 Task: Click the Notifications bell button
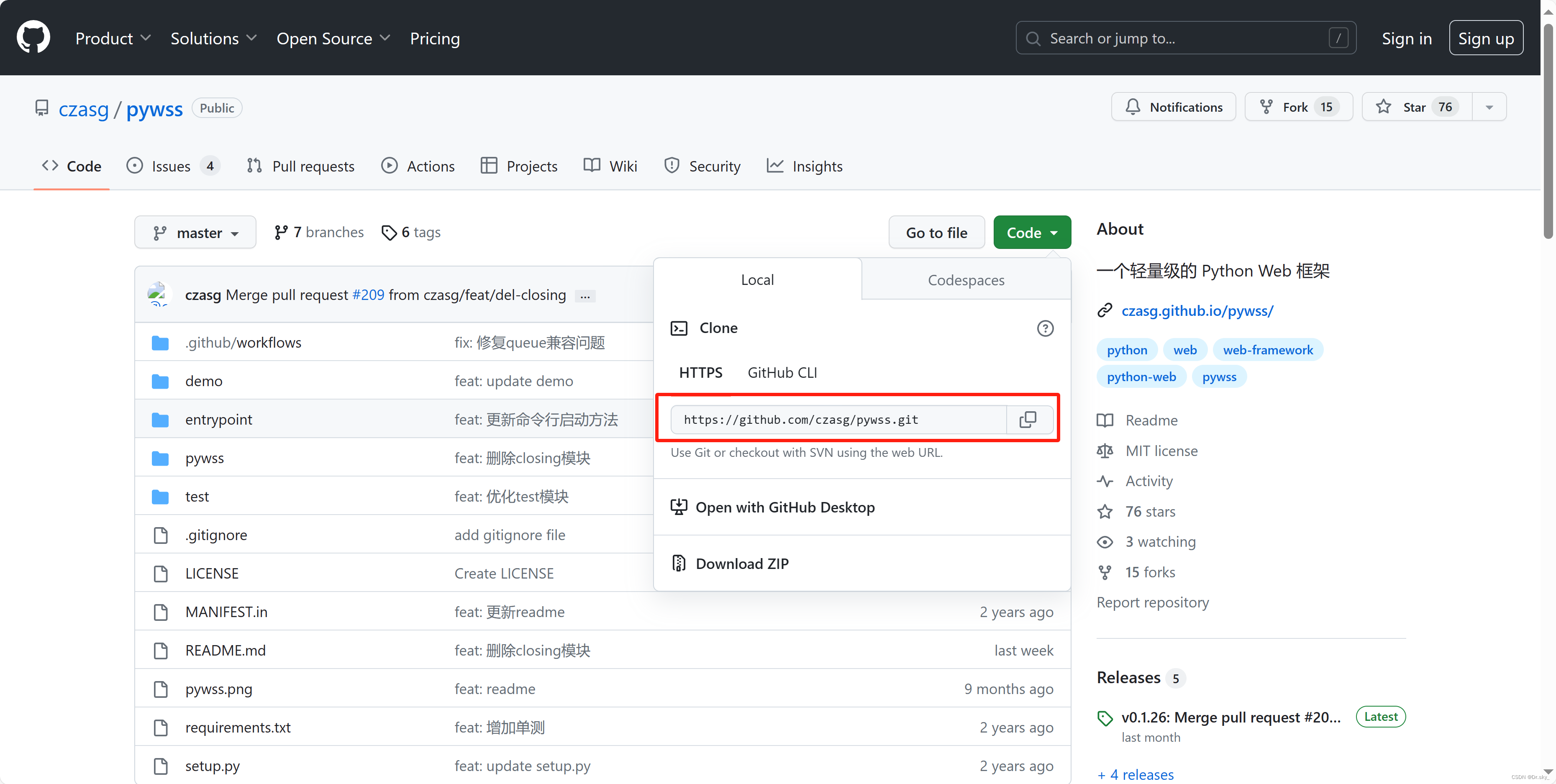point(1173,107)
